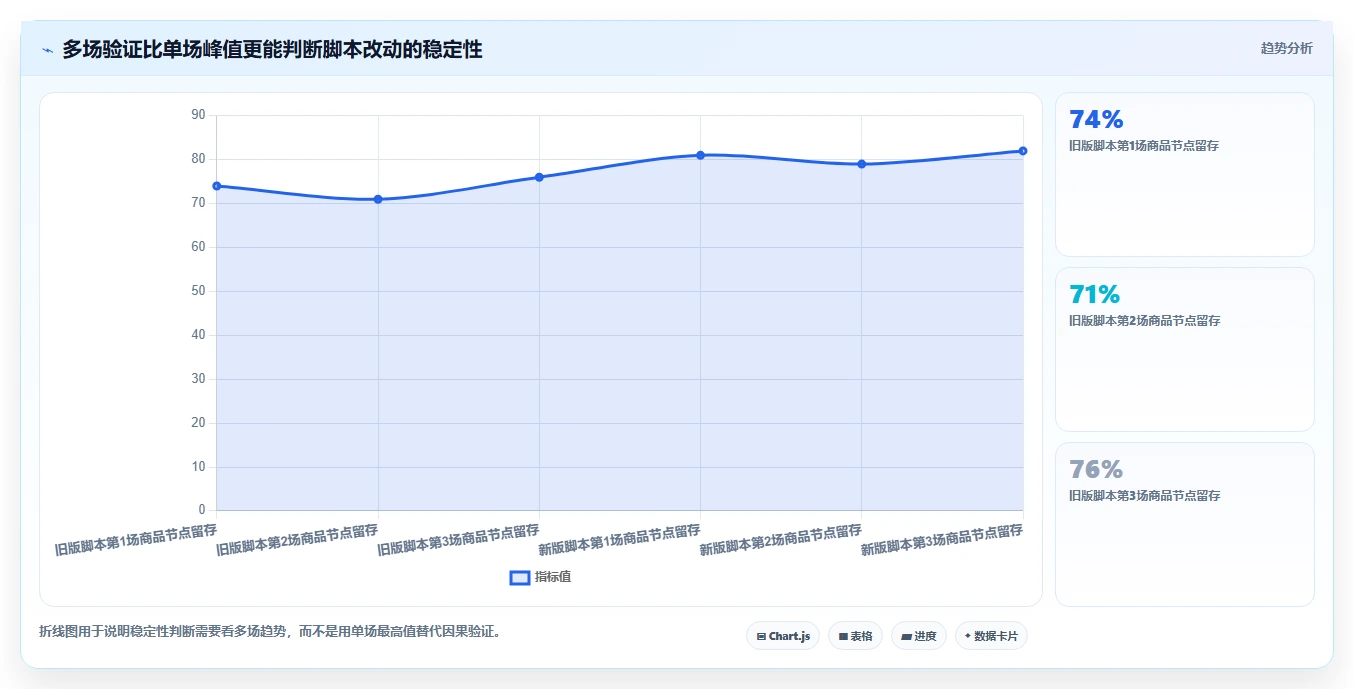This screenshot has width=1354, height=689.
Task: Click the y-axis value 90
Action: (197, 115)
